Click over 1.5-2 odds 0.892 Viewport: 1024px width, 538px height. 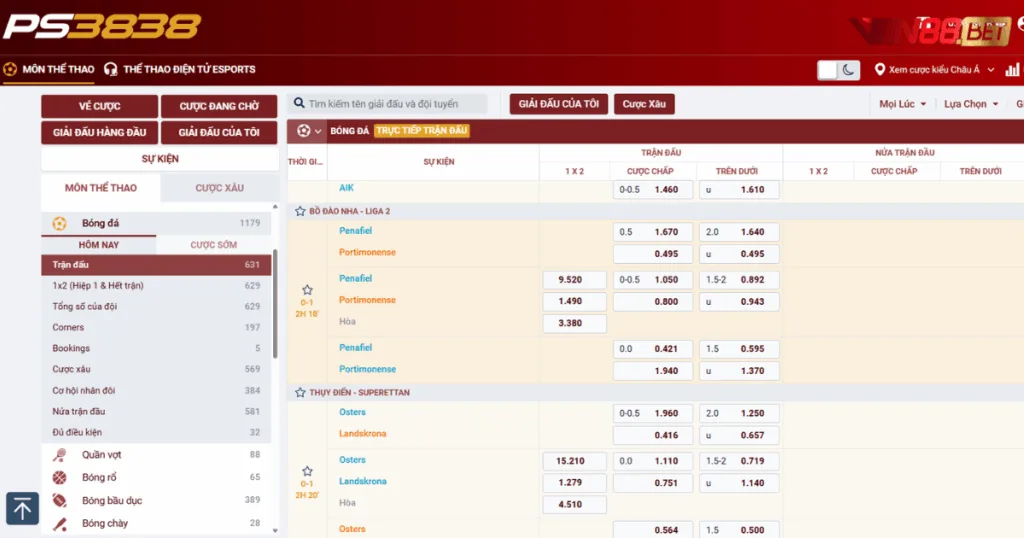point(739,279)
